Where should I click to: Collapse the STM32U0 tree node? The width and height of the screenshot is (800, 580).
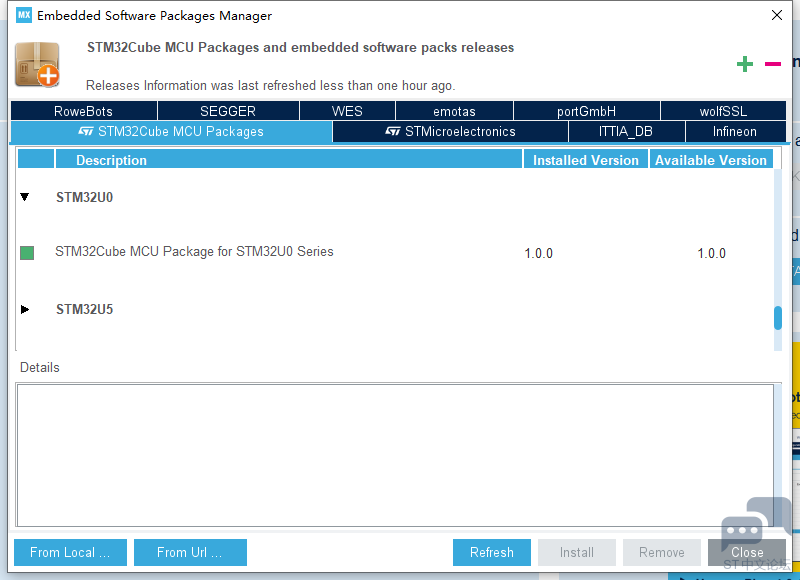pyautogui.click(x=24, y=197)
